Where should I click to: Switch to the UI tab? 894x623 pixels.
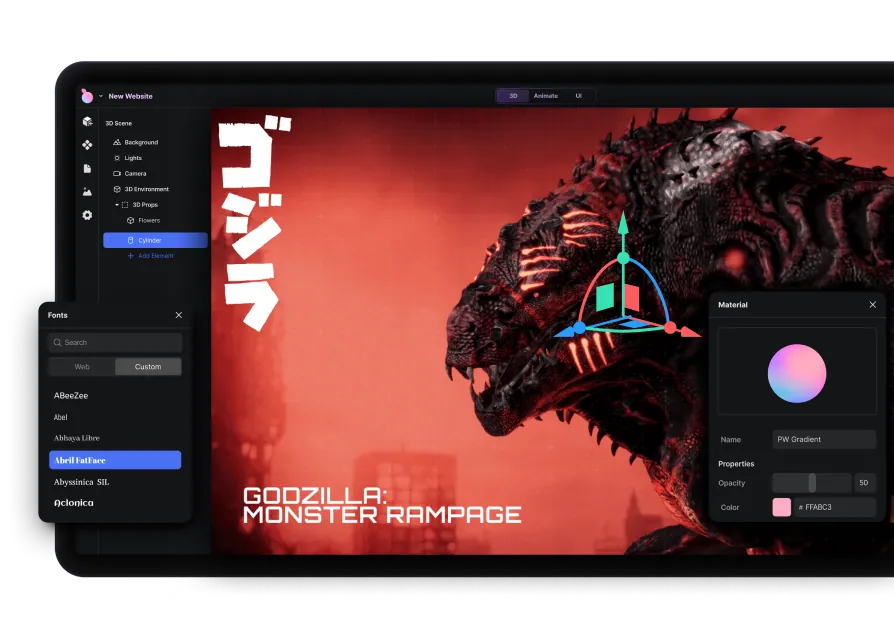(x=578, y=96)
